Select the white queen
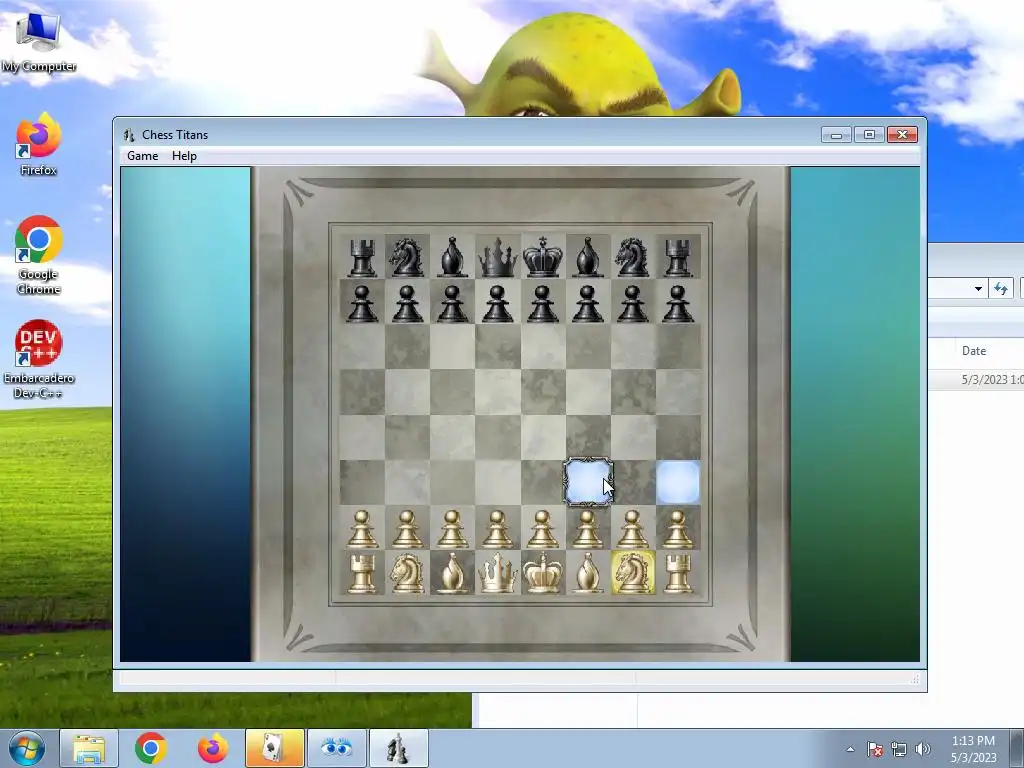 498,573
